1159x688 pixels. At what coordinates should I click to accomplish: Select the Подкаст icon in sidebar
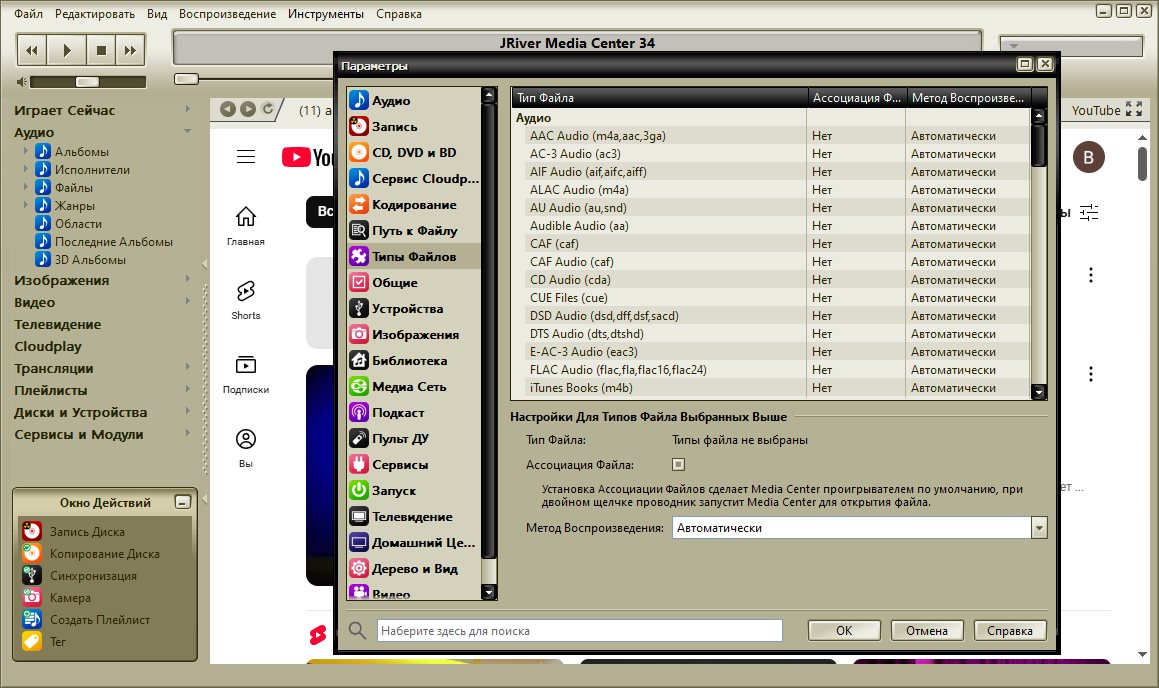tap(359, 413)
